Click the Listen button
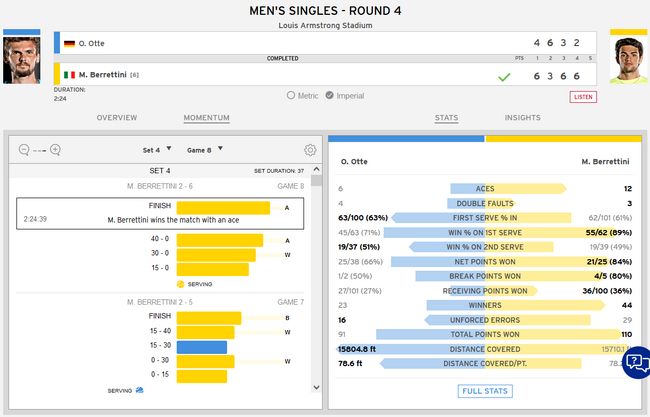The width and height of the screenshot is (650, 417). 583,97
